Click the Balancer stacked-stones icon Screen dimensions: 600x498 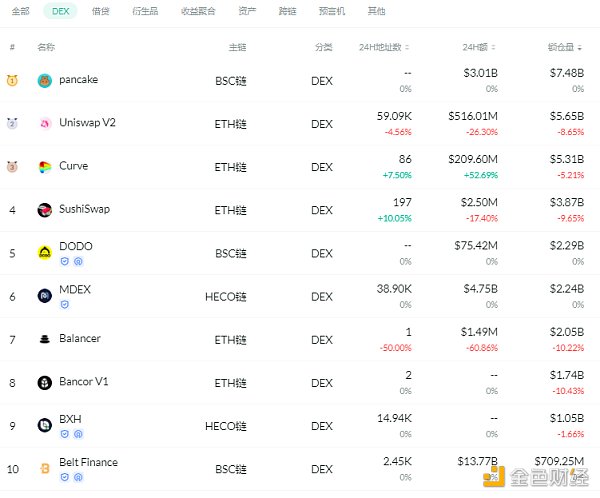44,339
